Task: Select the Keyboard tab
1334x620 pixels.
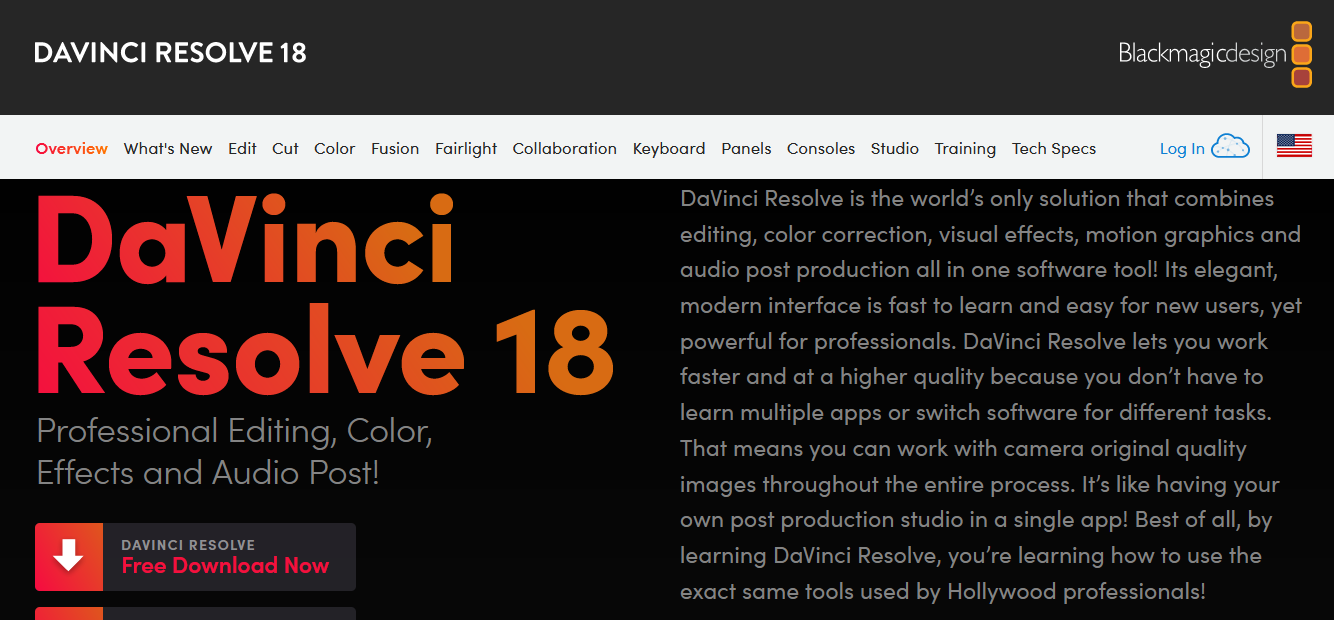Action: (669, 148)
